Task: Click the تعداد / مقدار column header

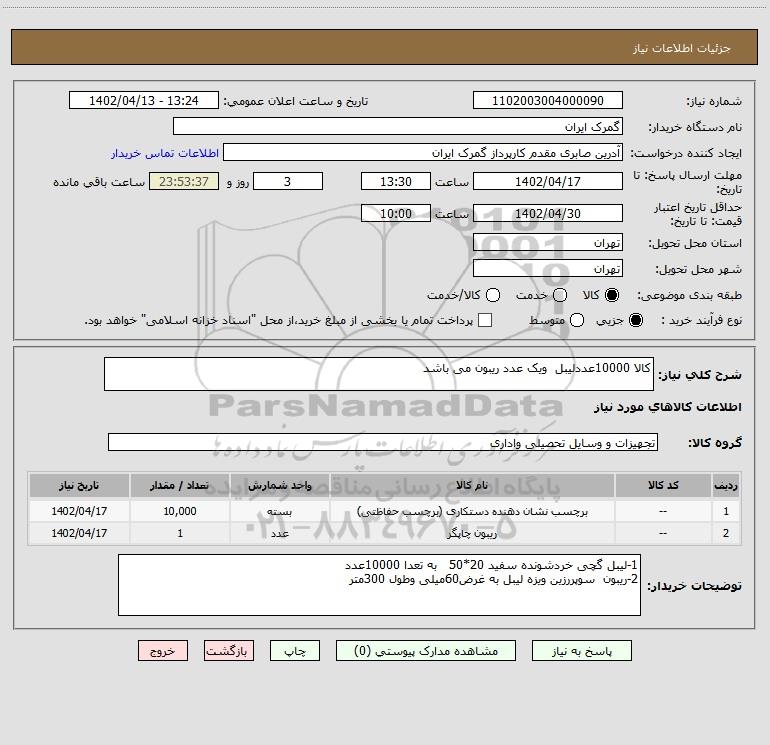Action: point(180,485)
